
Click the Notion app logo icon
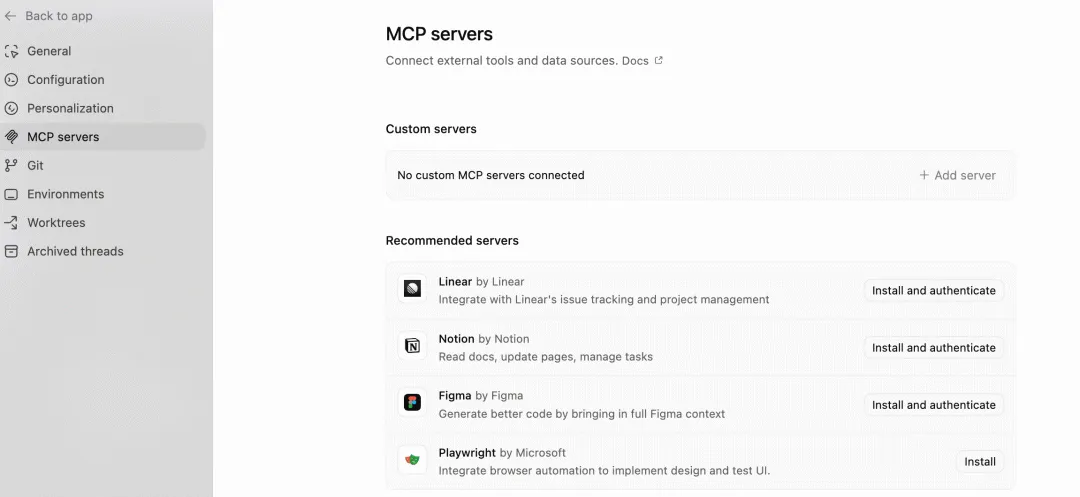point(412,346)
